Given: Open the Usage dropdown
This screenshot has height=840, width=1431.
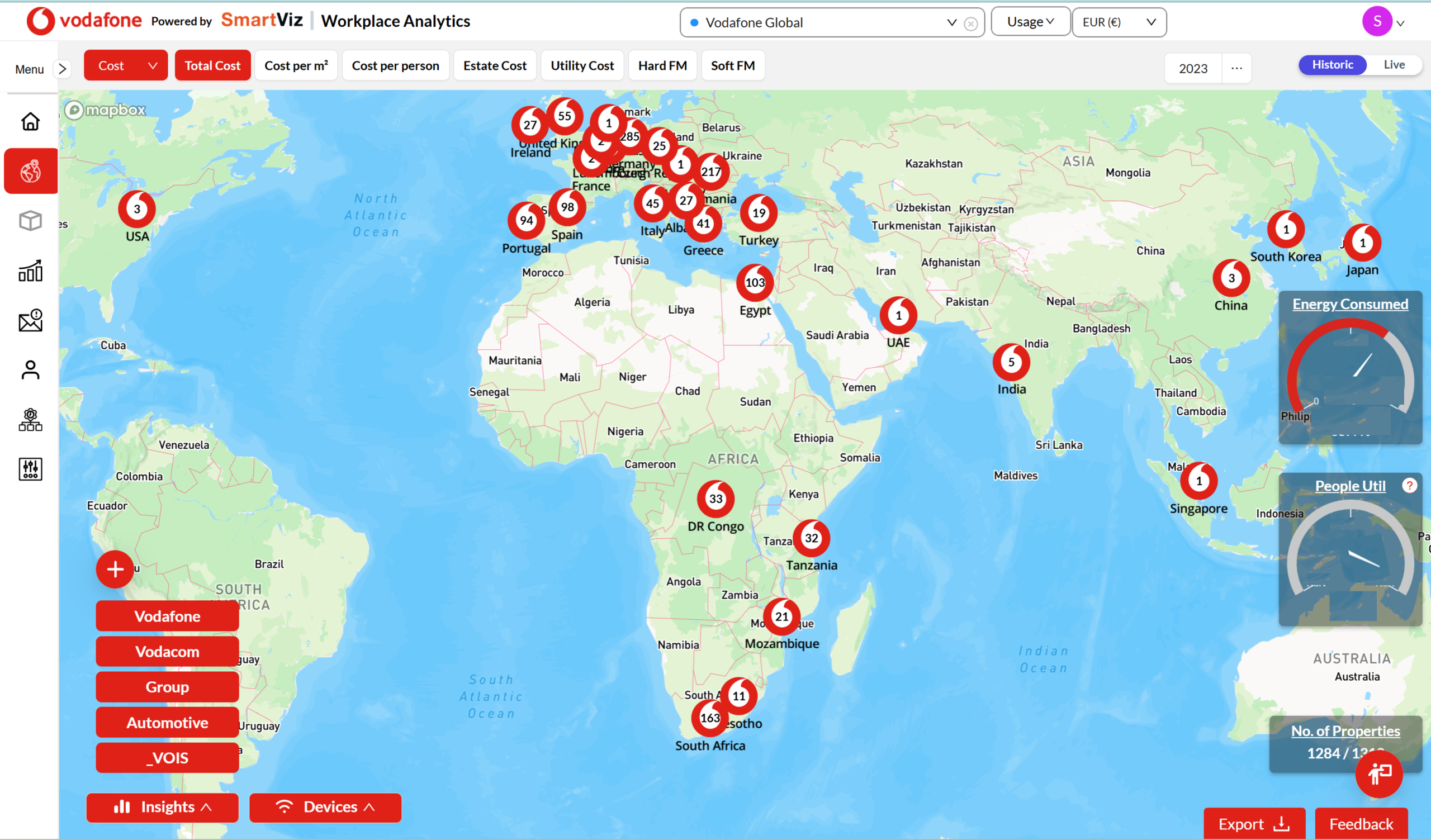Looking at the screenshot, I should tap(1030, 22).
